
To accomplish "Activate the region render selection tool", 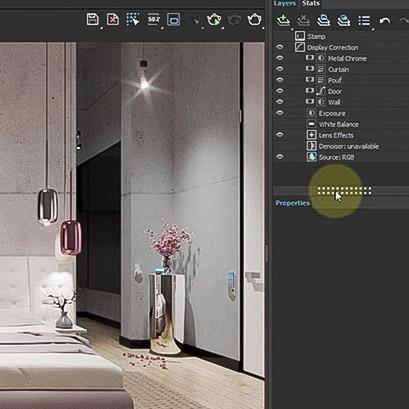I will (x=133, y=19).
